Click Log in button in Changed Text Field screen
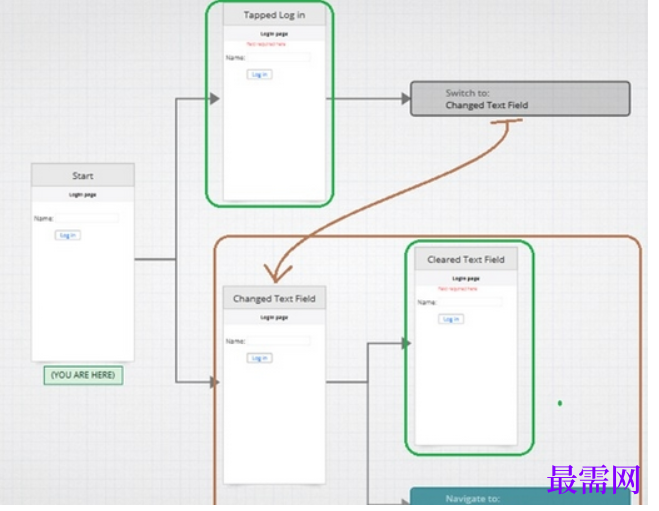 [x=259, y=358]
